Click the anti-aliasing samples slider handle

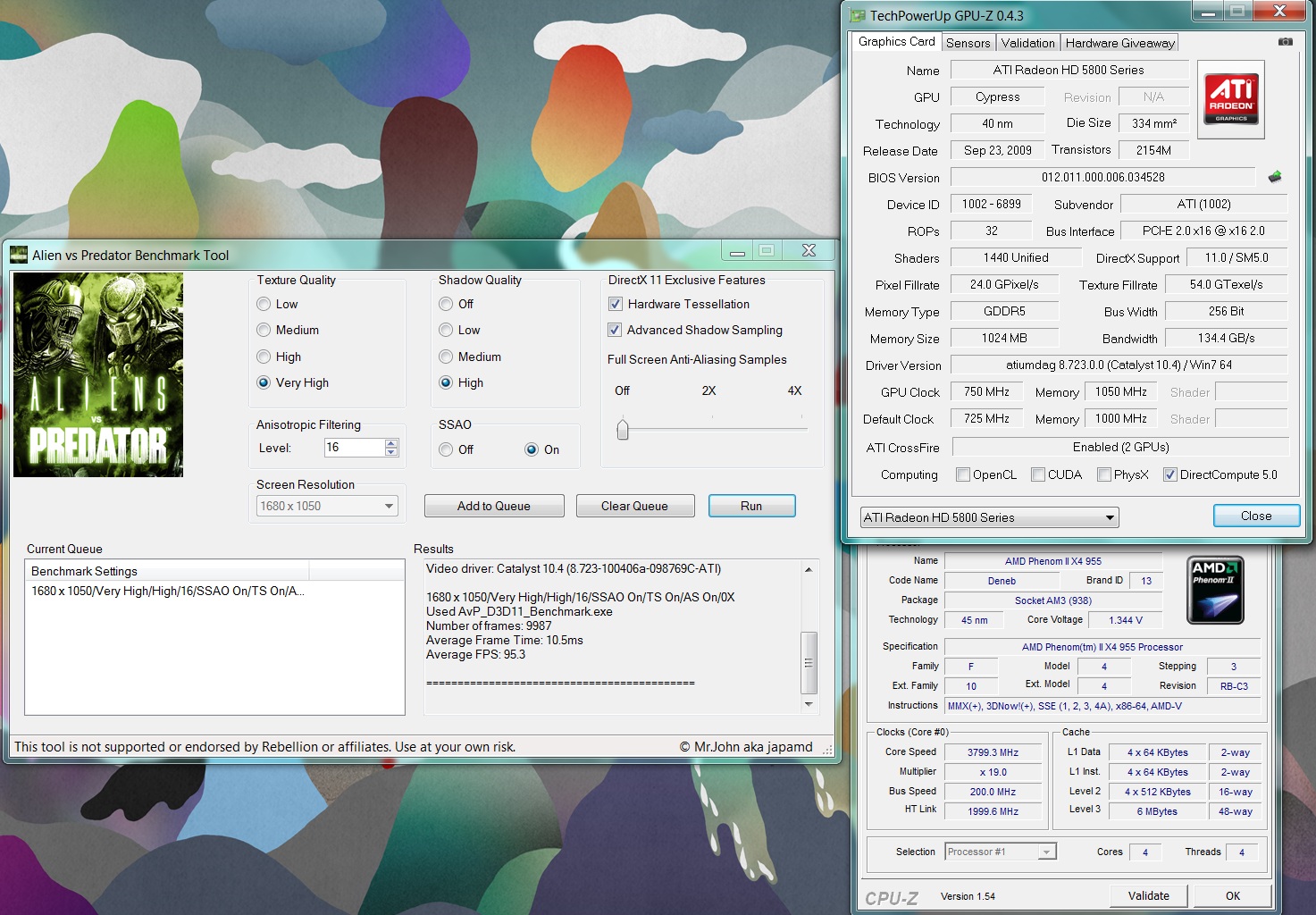click(623, 430)
